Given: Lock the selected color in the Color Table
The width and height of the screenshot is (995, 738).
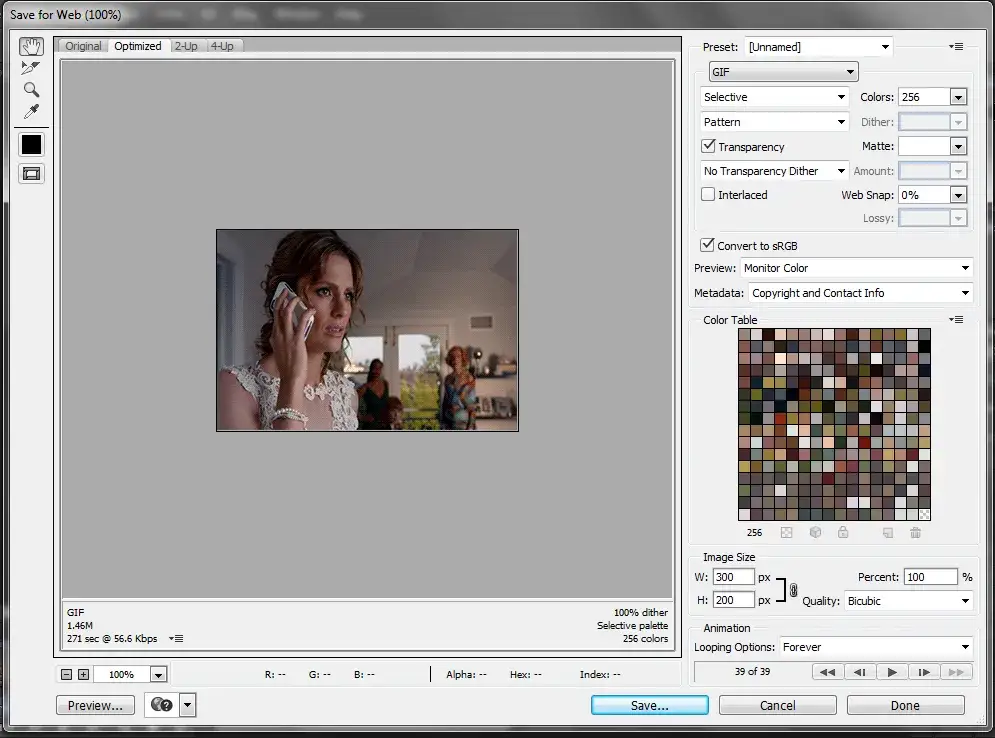Looking at the screenshot, I should [843, 532].
